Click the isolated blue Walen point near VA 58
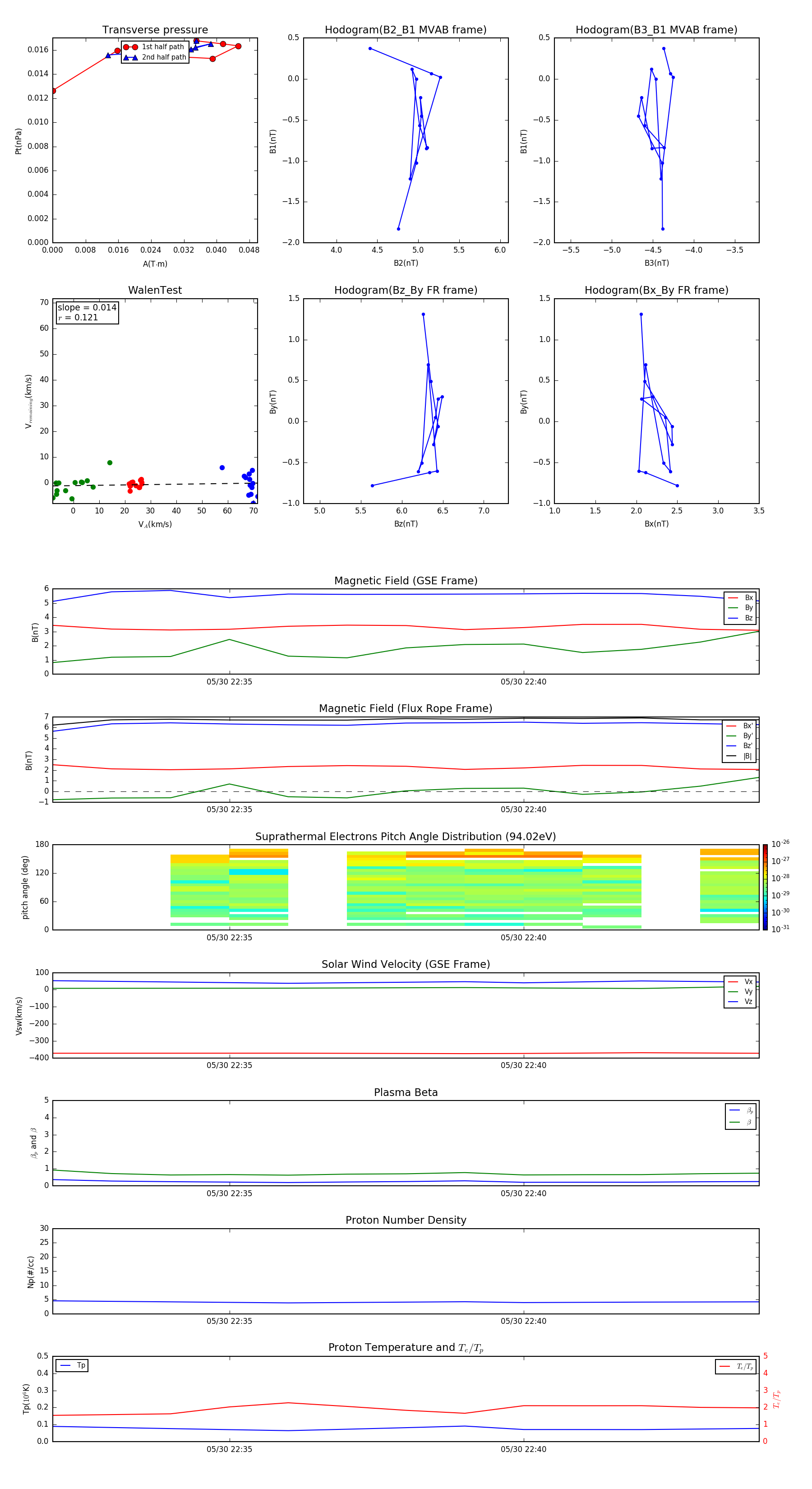The image size is (812, 1489). pyautogui.click(x=222, y=467)
